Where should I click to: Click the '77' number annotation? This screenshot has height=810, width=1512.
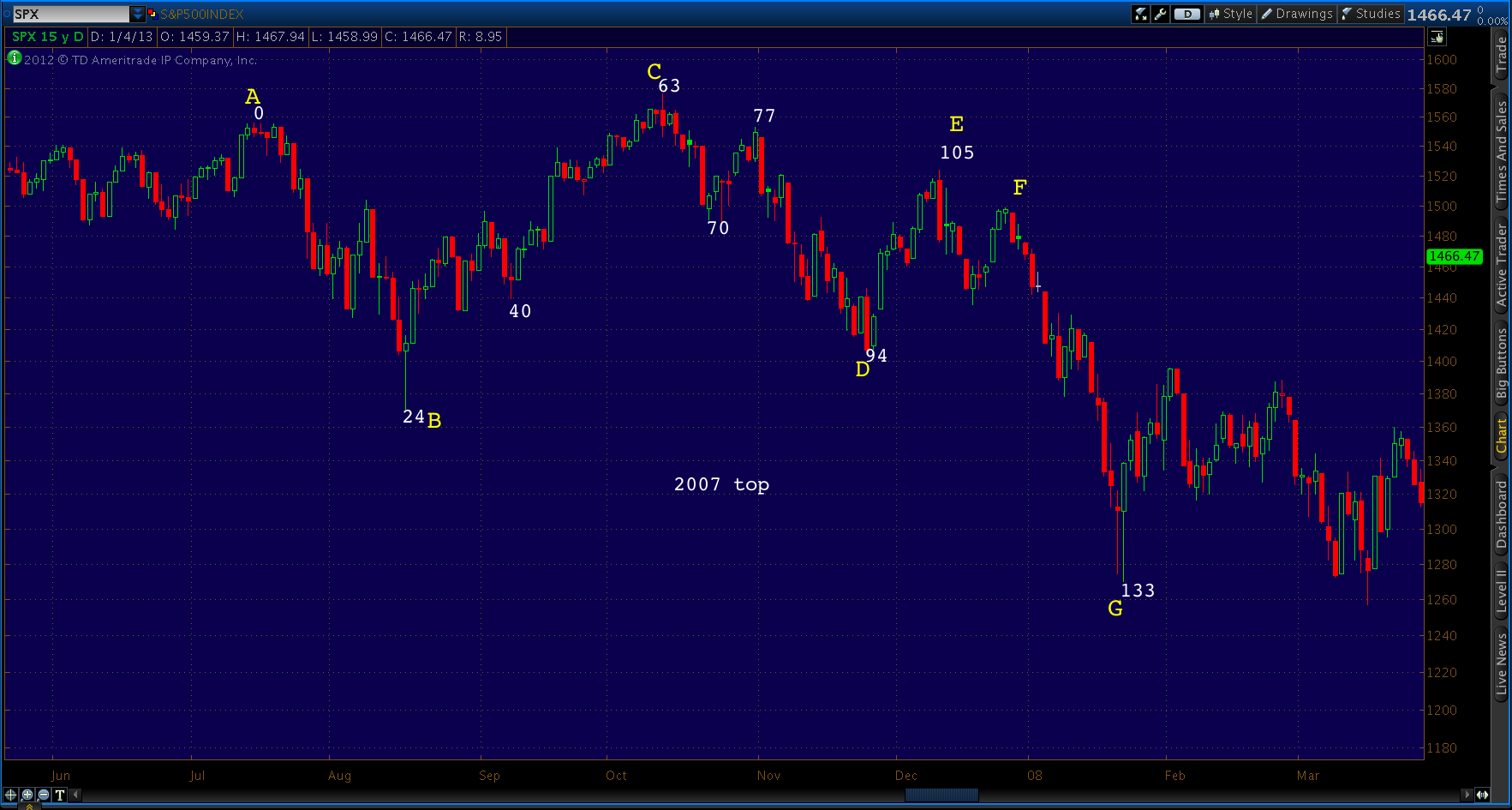point(764,116)
